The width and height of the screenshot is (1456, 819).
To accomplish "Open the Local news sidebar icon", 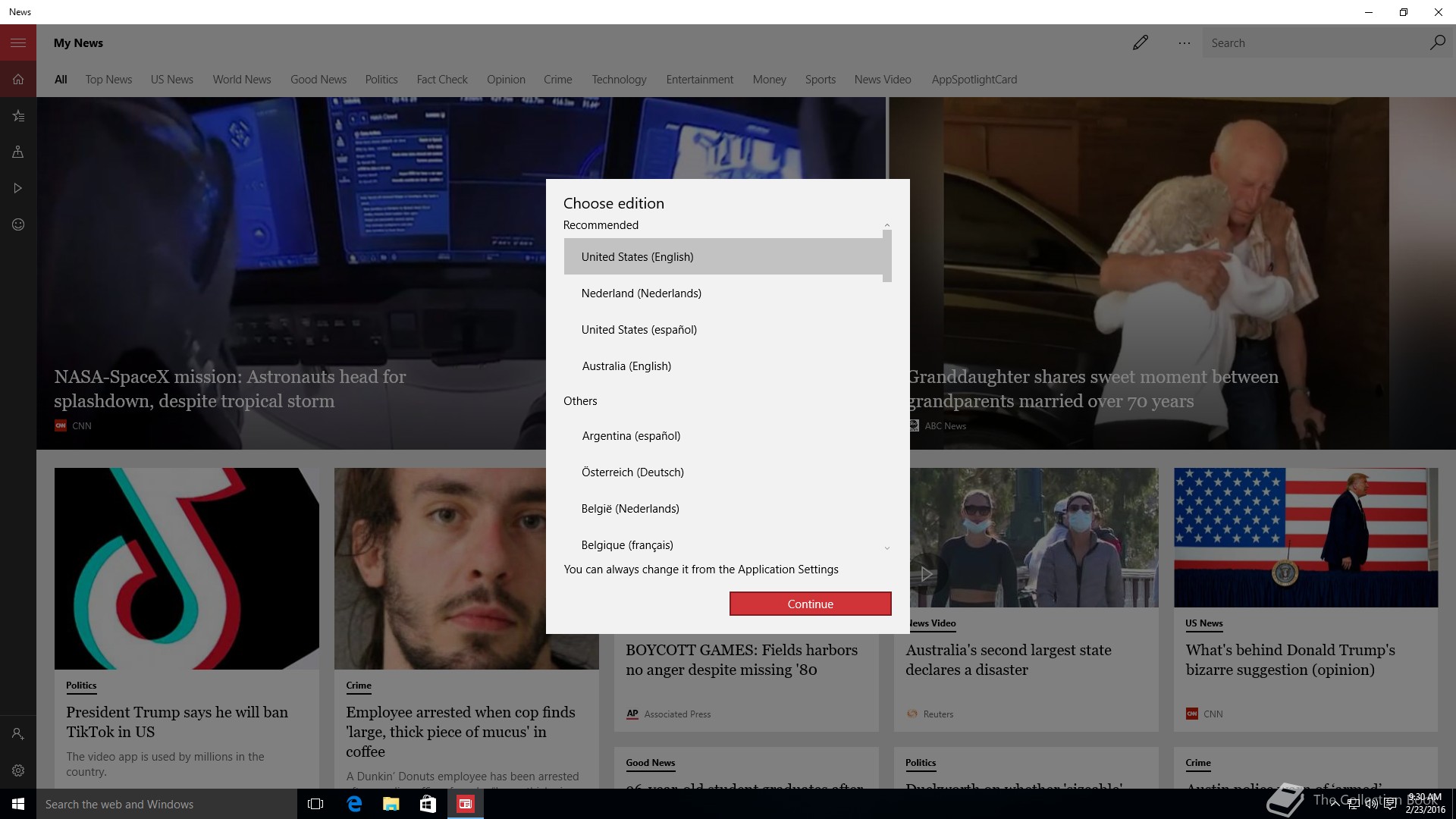I will tap(18, 152).
